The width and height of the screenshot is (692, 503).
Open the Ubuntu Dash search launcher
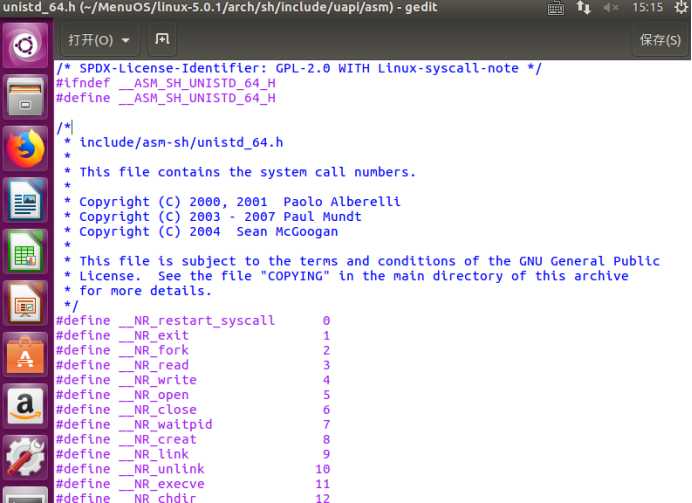25,45
